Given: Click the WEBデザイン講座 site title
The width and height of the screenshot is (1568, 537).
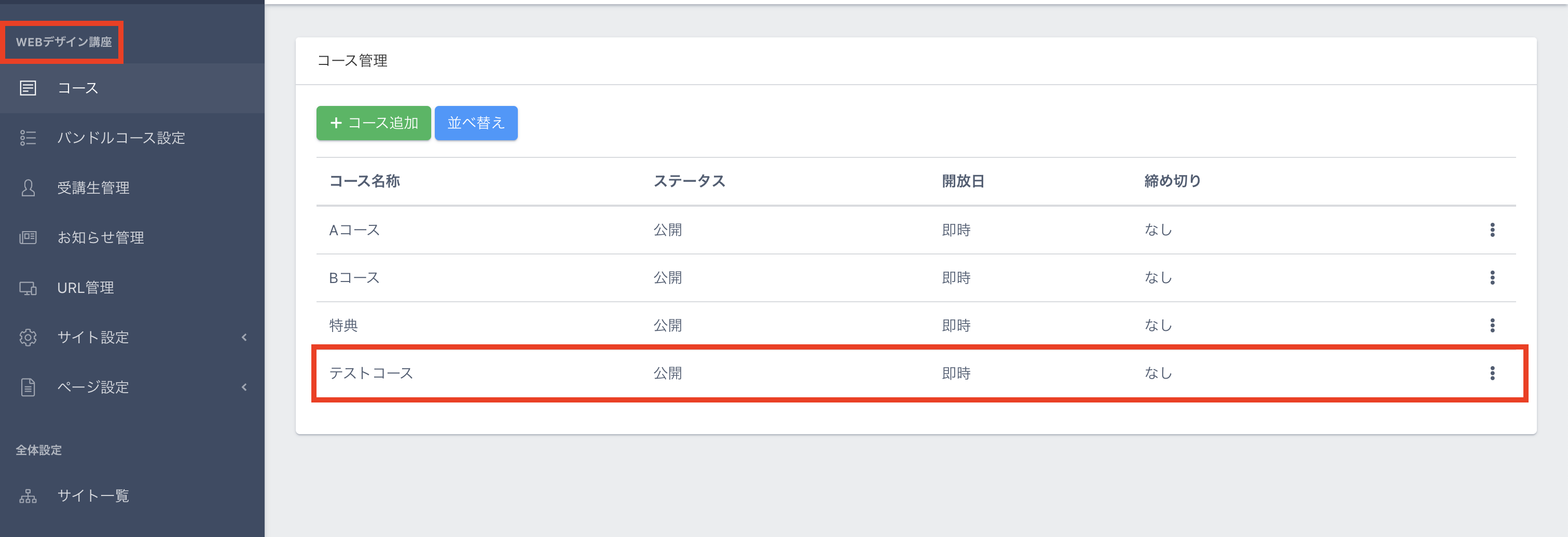Looking at the screenshot, I should click(x=63, y=42).
